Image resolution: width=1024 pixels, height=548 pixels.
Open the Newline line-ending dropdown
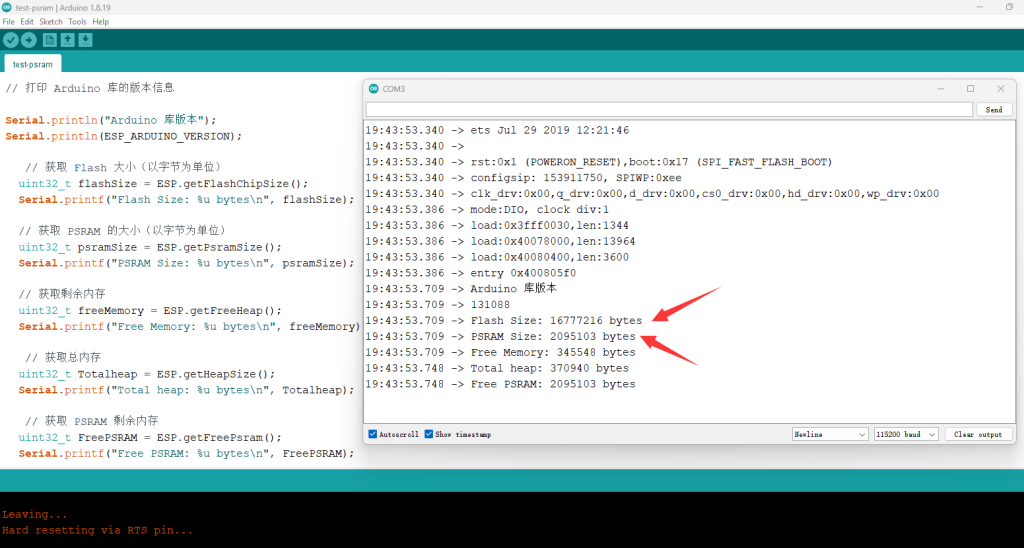[829, 434]
